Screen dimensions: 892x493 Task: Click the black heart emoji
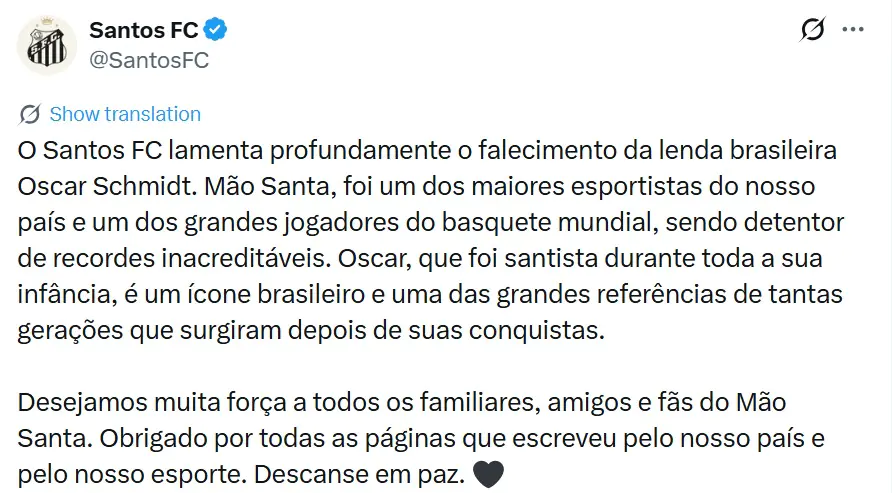coord(487,472)
